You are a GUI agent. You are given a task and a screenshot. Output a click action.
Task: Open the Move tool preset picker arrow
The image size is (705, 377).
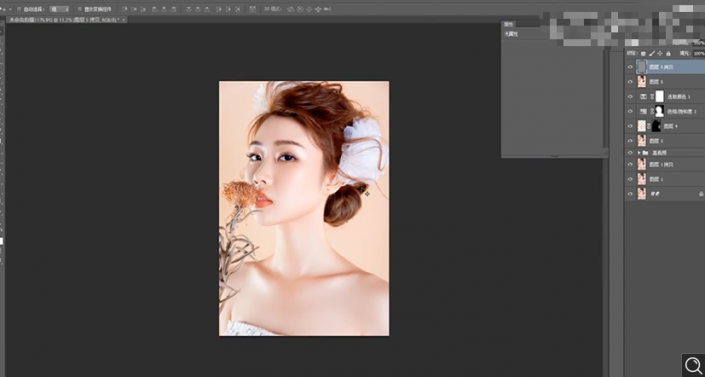tap(10, 9)
